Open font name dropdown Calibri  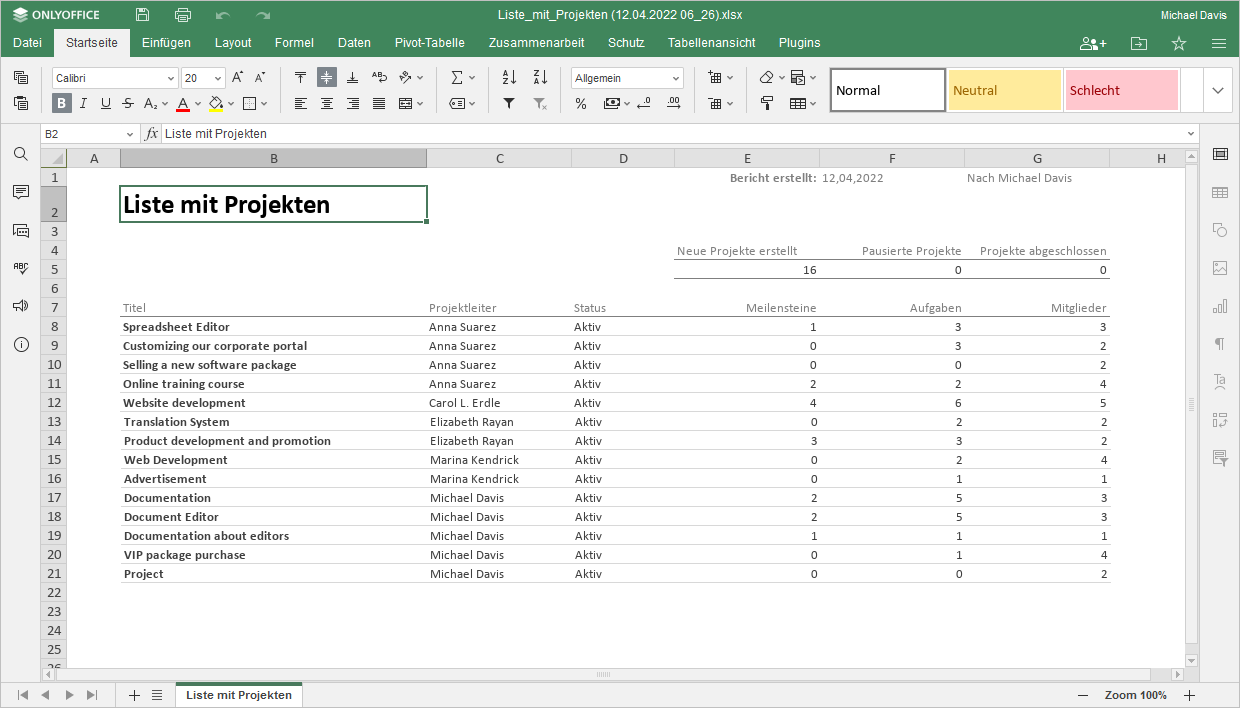[170, 78]
